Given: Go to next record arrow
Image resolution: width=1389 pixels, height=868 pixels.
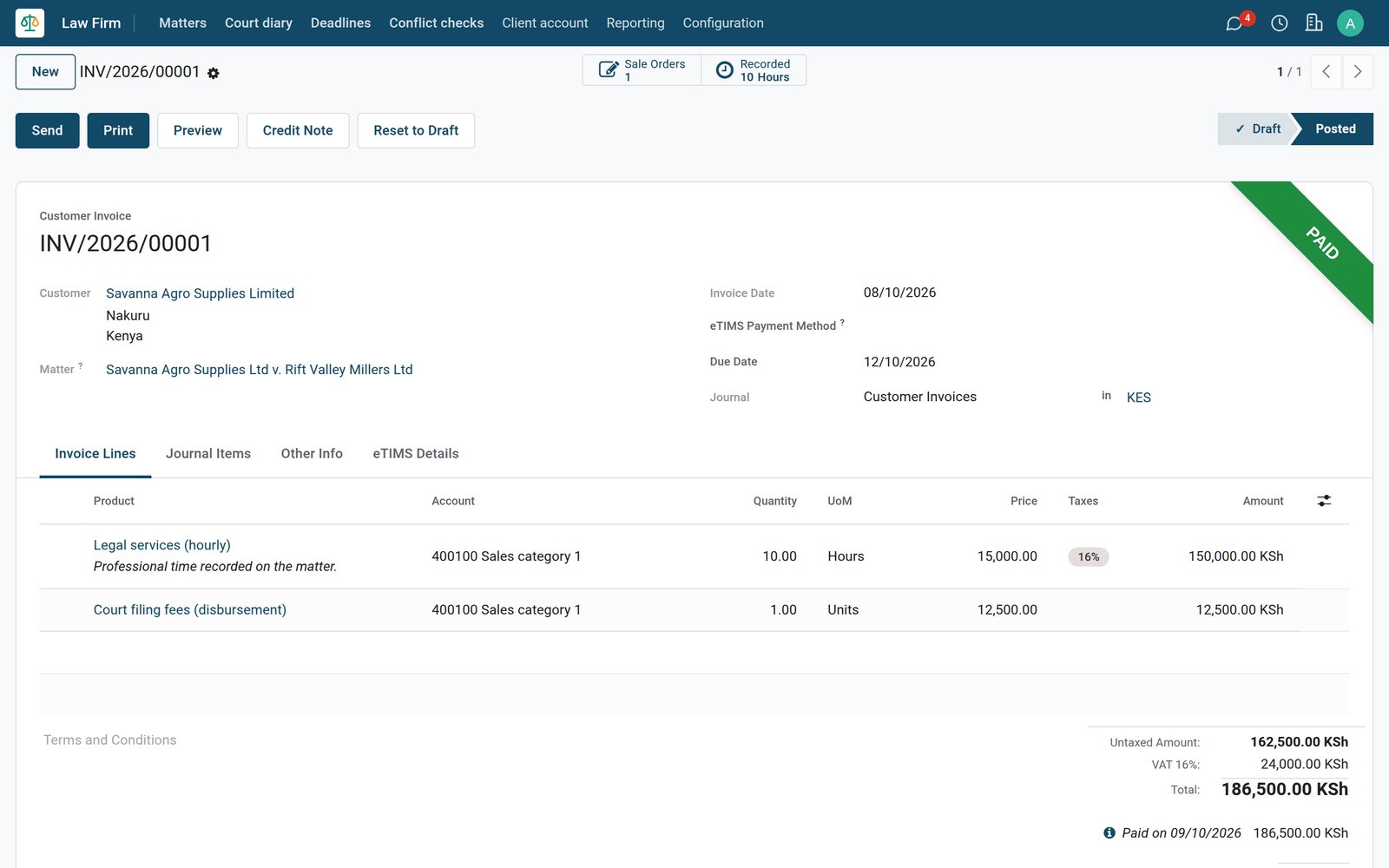Looking at the screenshot, I should pyautogui.click(x=1358, y=72).
